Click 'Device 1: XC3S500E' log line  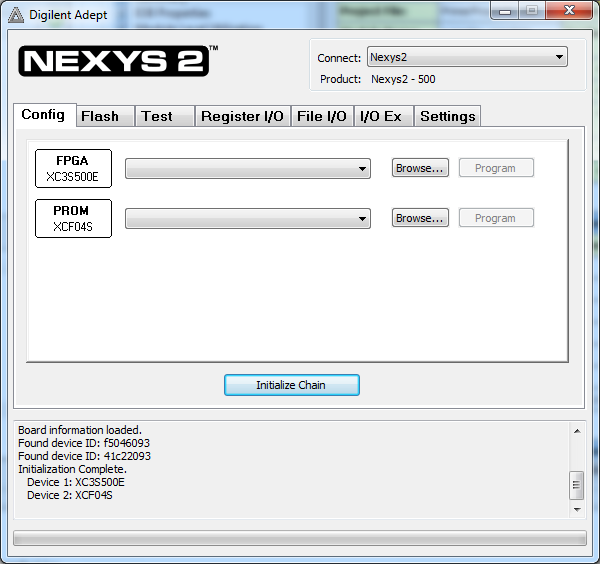tap(76, 482)
